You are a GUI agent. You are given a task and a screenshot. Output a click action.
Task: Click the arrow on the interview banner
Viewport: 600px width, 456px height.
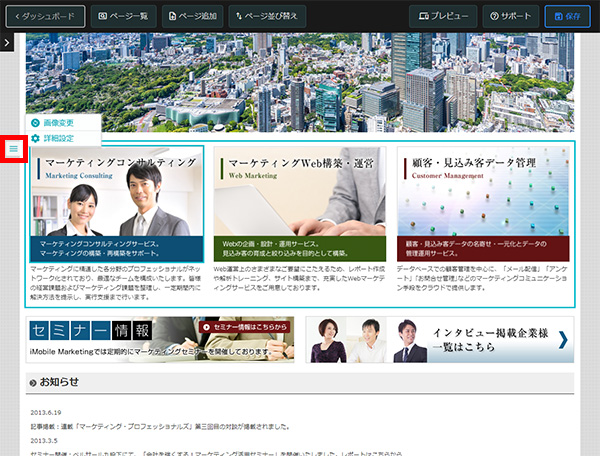coord(562,340)
